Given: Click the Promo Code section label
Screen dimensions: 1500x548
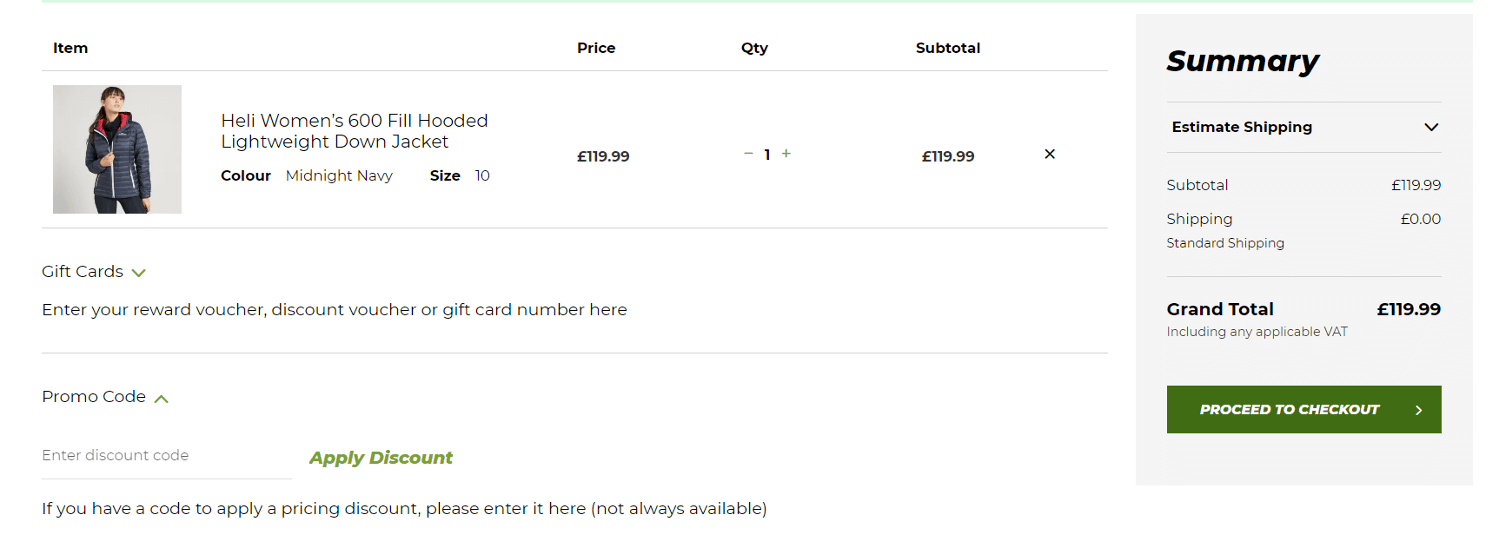Looking at the screenshot, I should 94,397.
